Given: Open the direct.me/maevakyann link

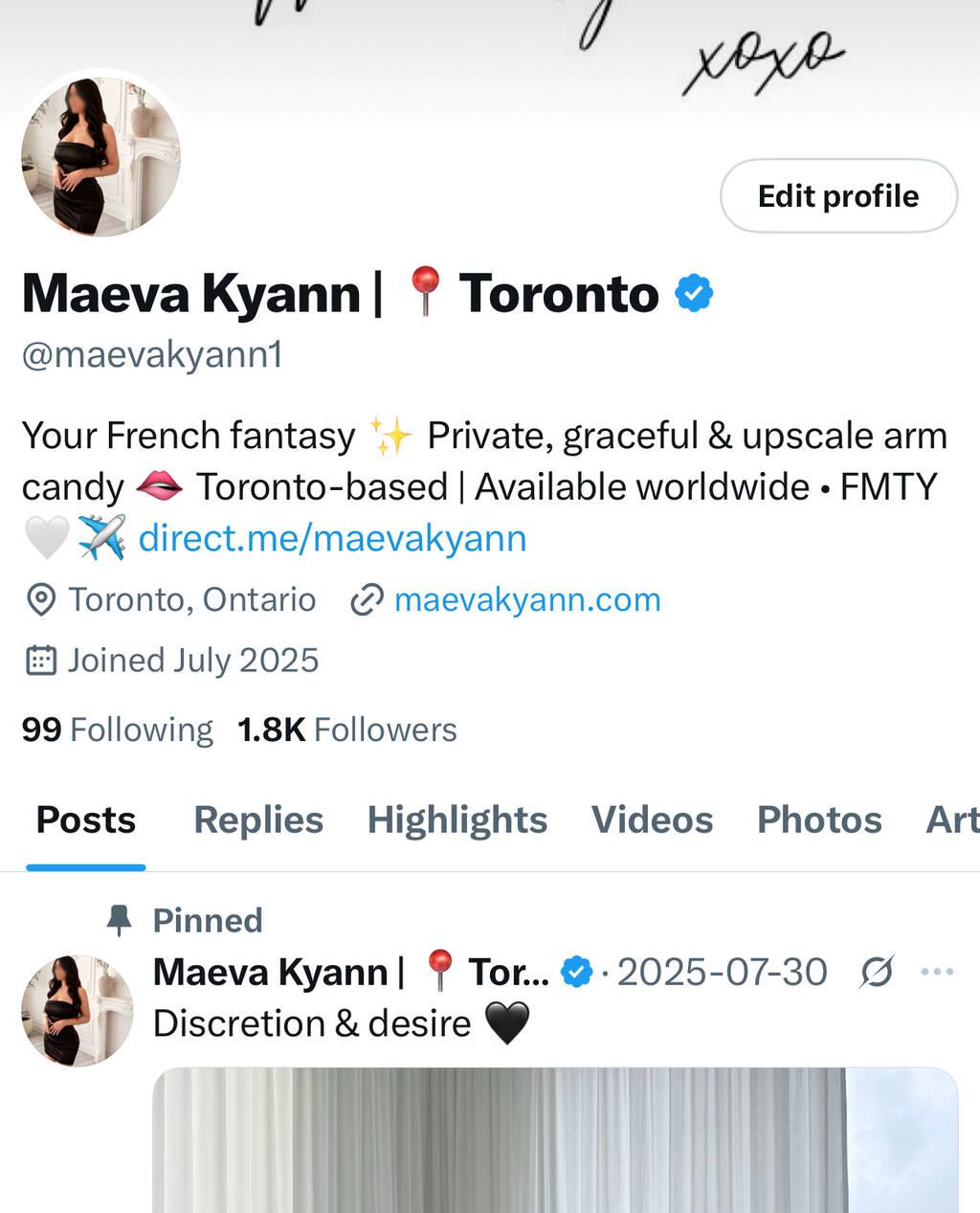Looking at the screenshot, I should click(x=332, y=538).
